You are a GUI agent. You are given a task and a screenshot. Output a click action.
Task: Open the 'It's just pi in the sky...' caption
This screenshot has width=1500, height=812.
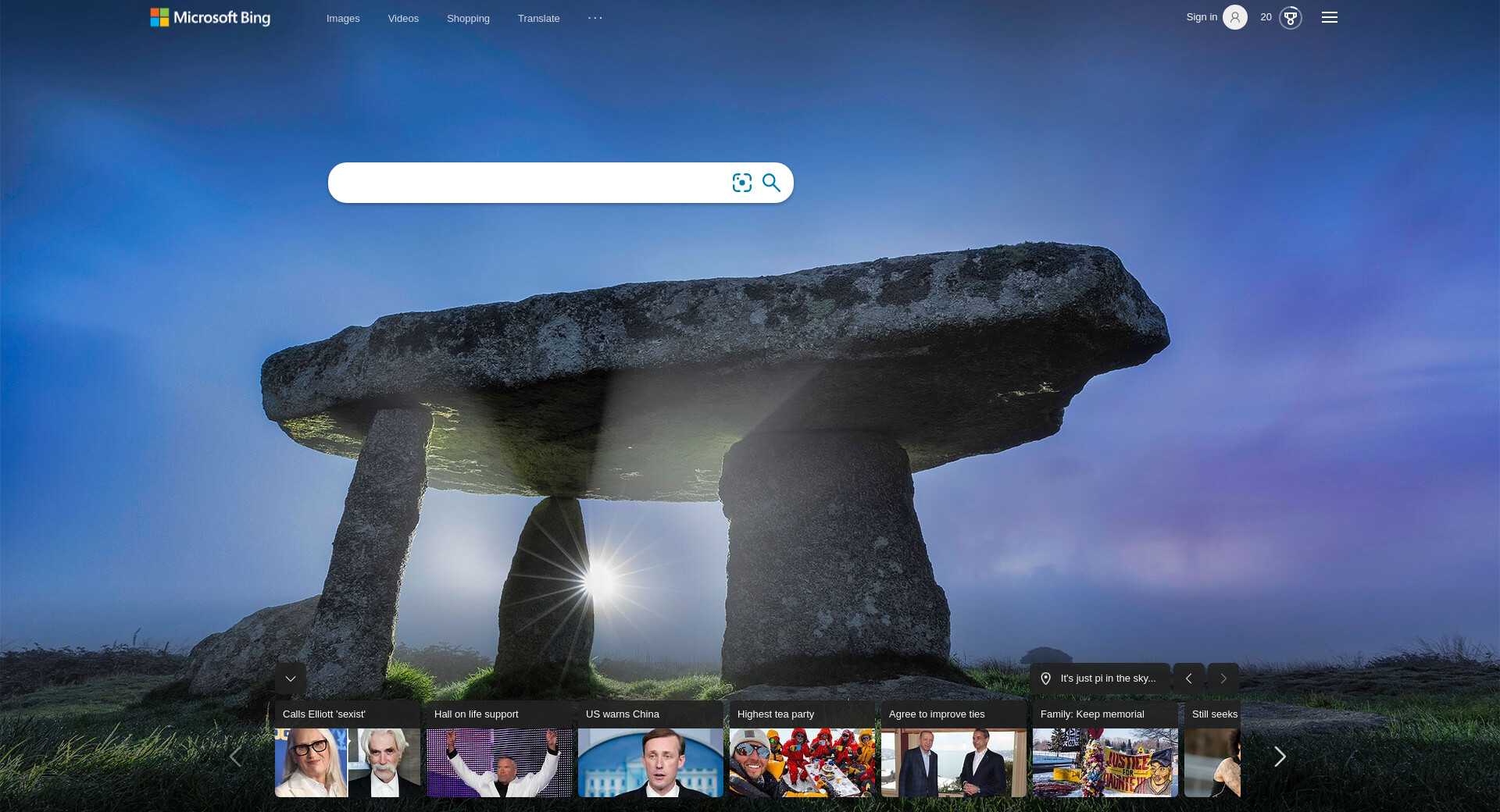[1108, 678]
